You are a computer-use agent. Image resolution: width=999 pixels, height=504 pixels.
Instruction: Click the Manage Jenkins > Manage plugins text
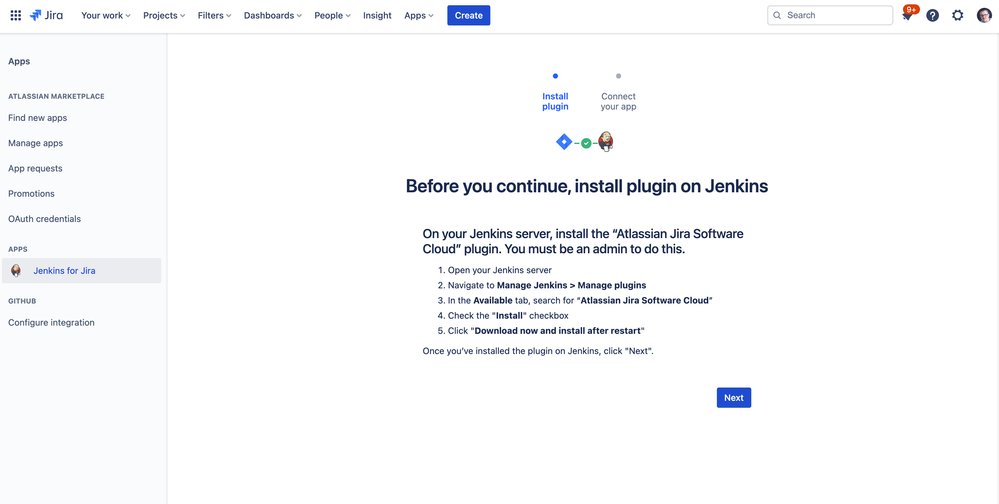tap(571, 285)
